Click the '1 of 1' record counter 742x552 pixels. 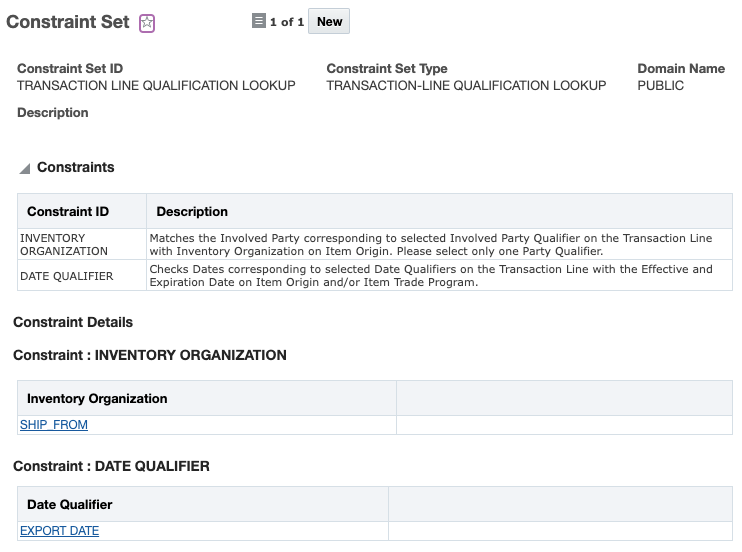pos(287,22)
